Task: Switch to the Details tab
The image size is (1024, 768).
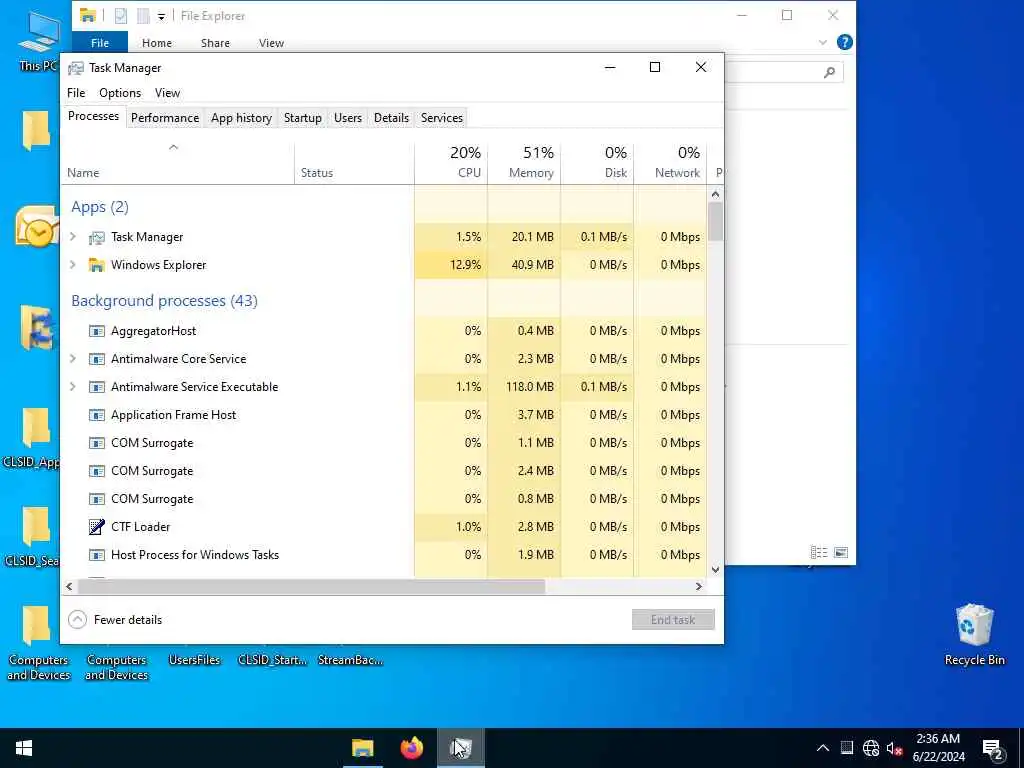Action: (391, 118)
